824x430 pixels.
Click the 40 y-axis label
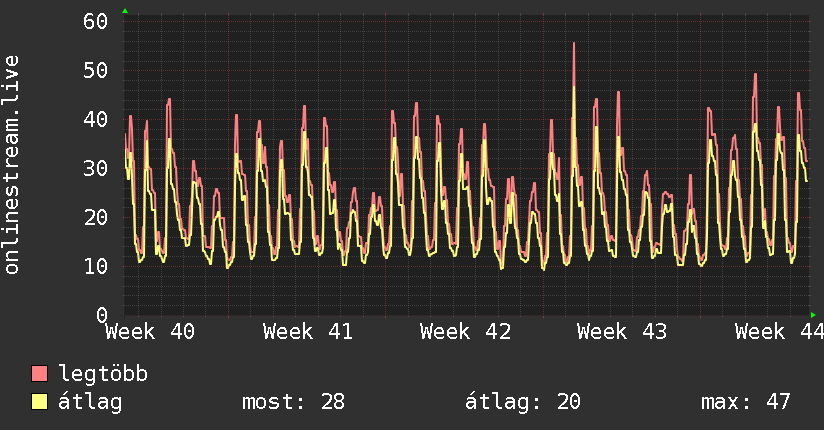tap(95, 119)
